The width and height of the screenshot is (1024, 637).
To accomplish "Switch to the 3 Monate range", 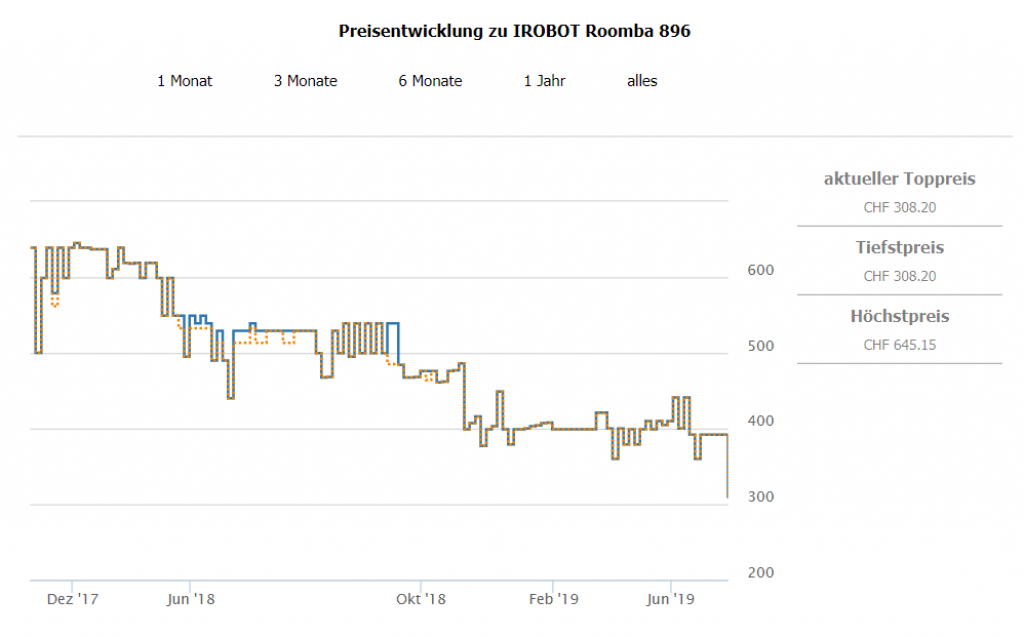I will (306, 81).
